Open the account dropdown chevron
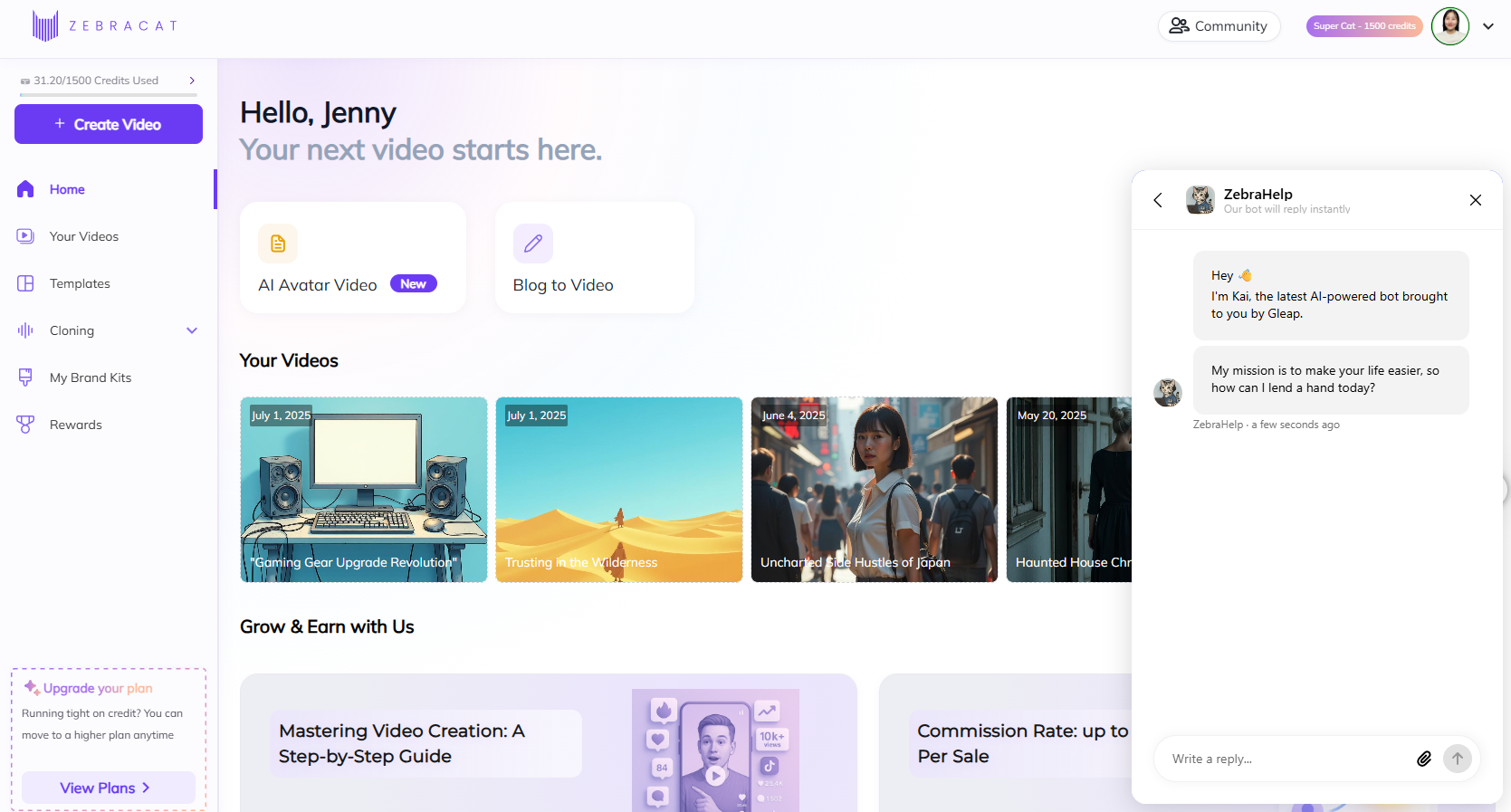Screen dimensions: 1511x812 click(x=1488, y=26)
